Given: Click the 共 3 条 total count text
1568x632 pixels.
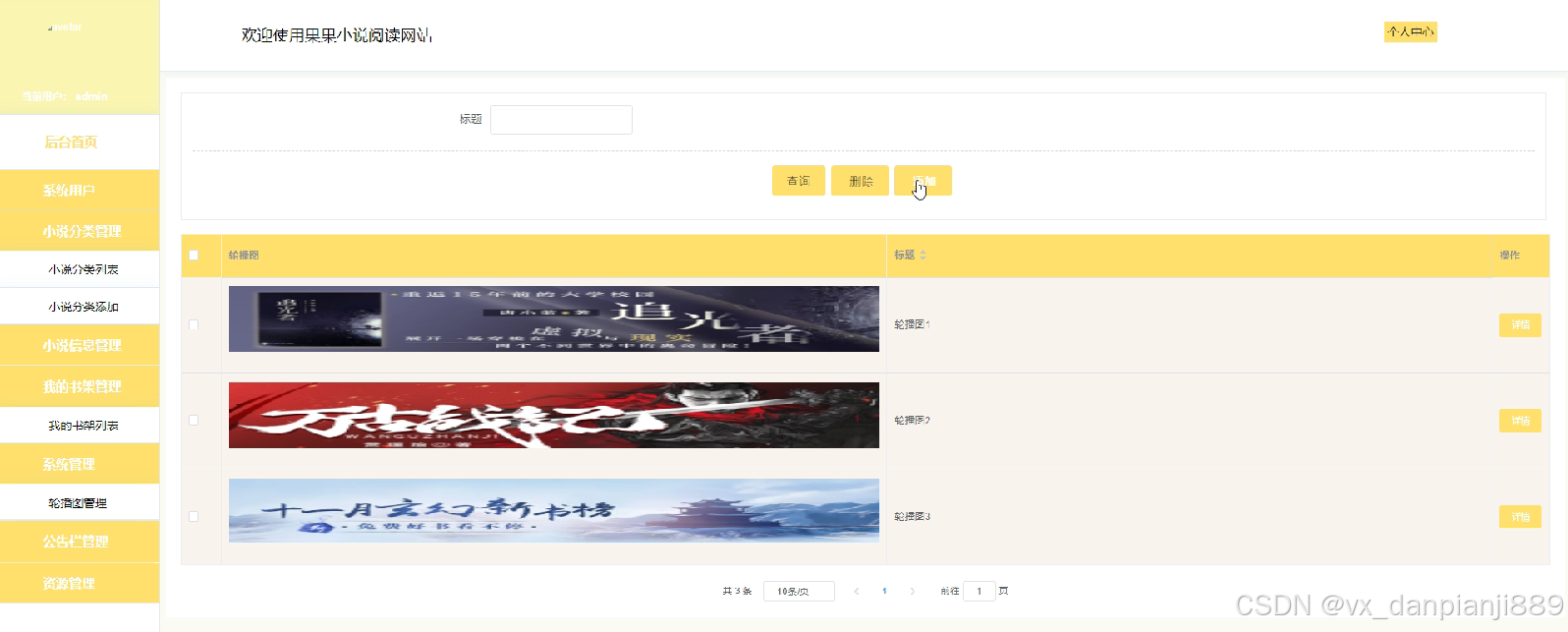Looking at the screenshot, I should point(737,591).
